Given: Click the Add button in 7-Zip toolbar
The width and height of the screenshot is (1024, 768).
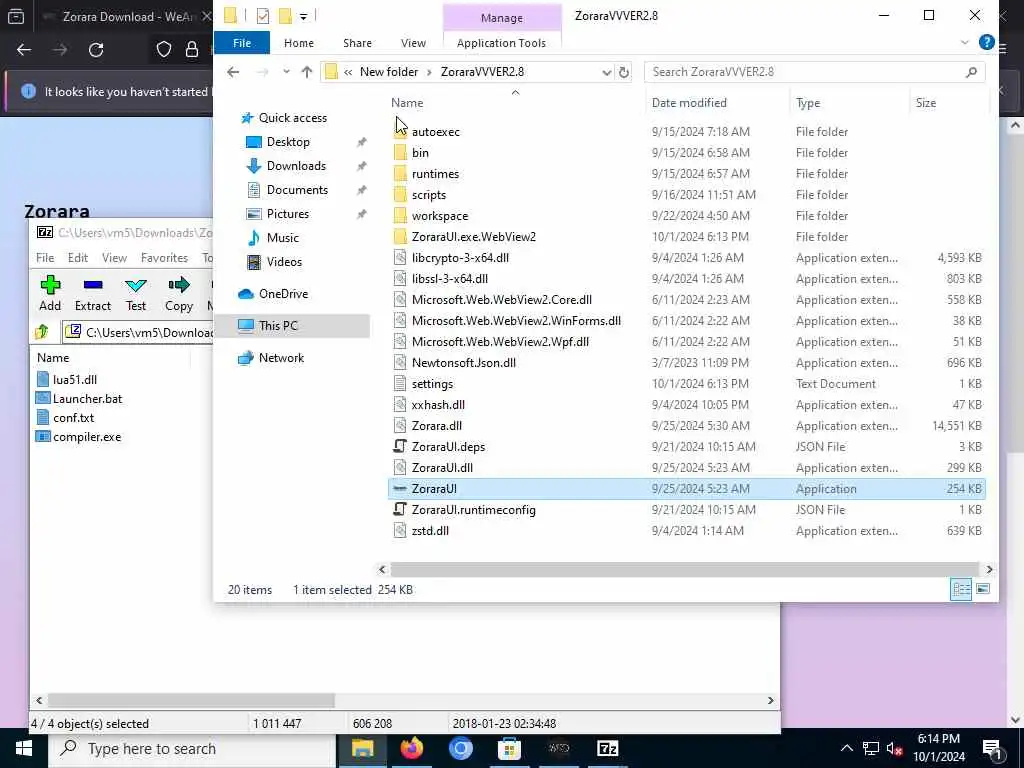Looking at the screenshot, I should click(x=50, y=293).
